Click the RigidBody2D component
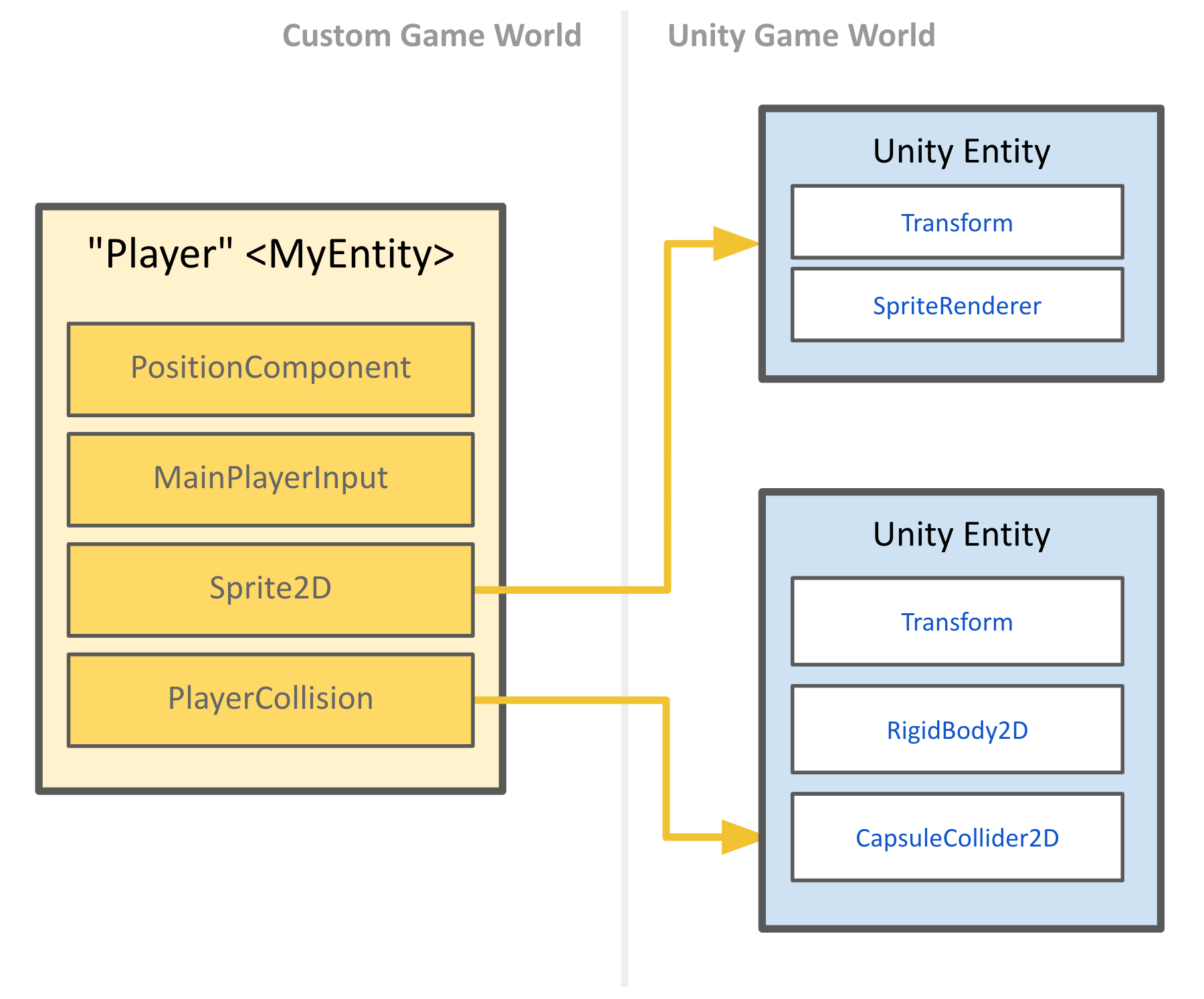This screenshot has height=999, width=1204. tap(957, 730)
